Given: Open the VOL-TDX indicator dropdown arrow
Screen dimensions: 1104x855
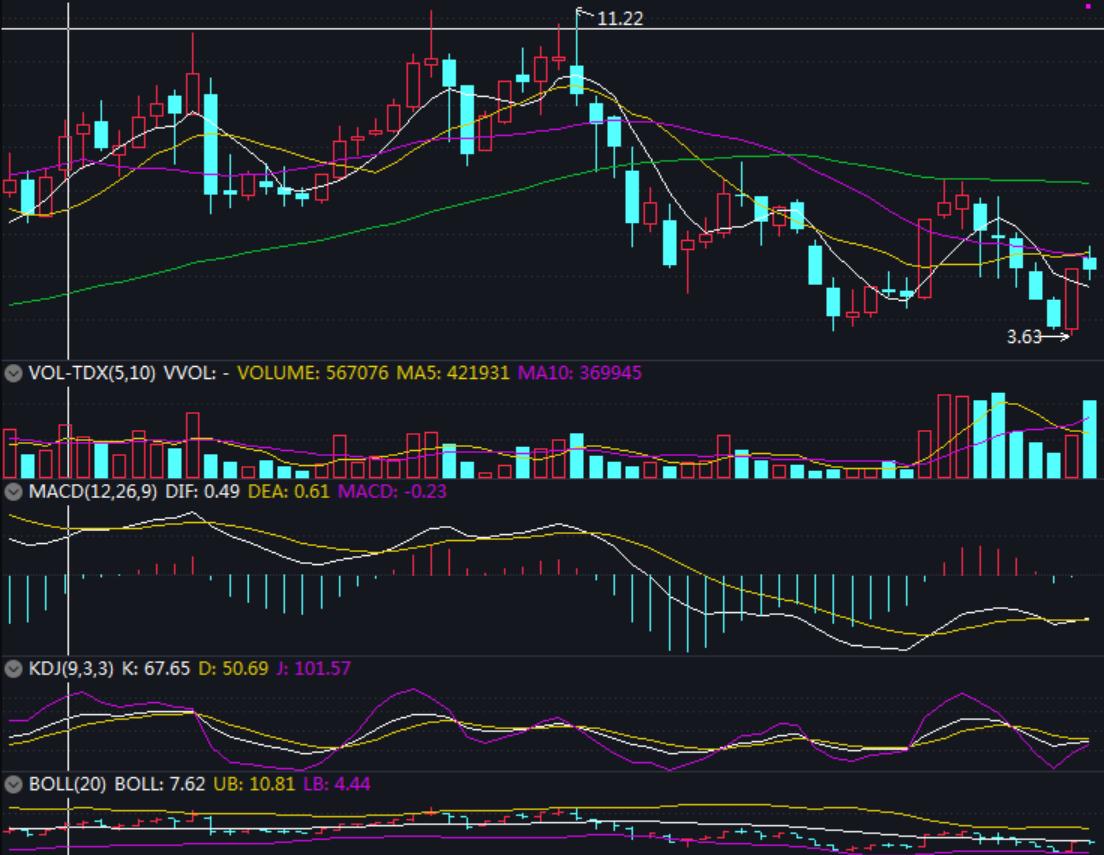Looking at the screenshot, I should click(13, 373).
